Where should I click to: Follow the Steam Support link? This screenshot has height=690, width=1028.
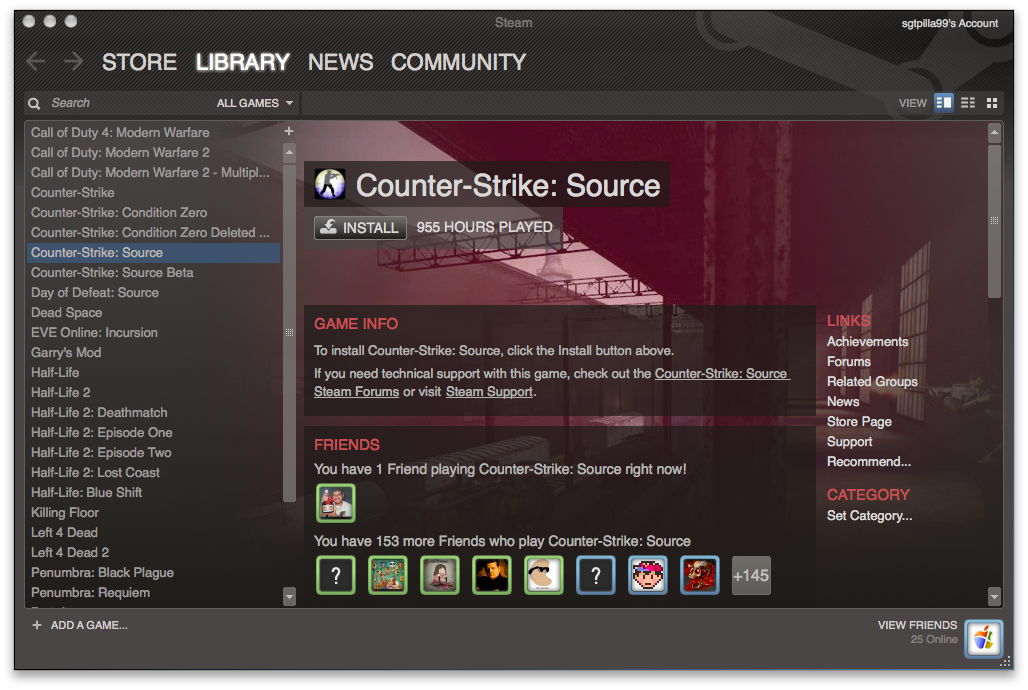pos(489,392)
